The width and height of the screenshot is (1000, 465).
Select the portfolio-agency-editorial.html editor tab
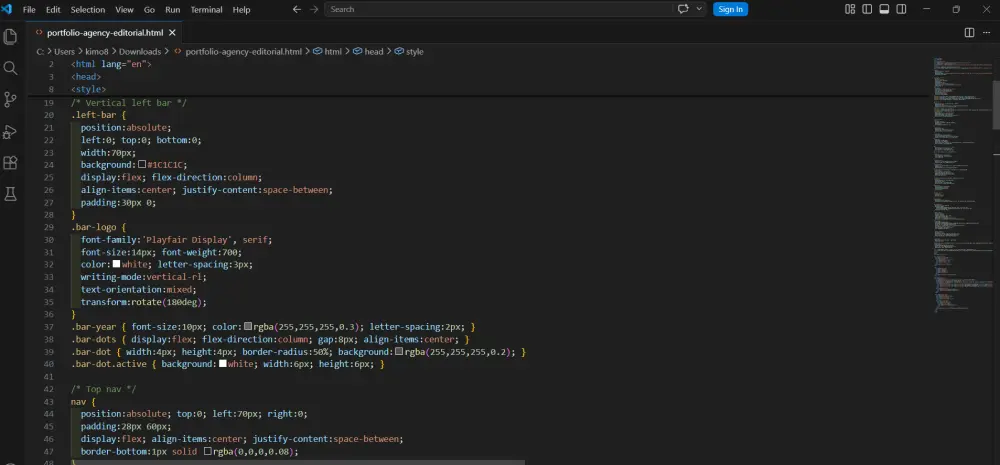[x=105, y=33]
